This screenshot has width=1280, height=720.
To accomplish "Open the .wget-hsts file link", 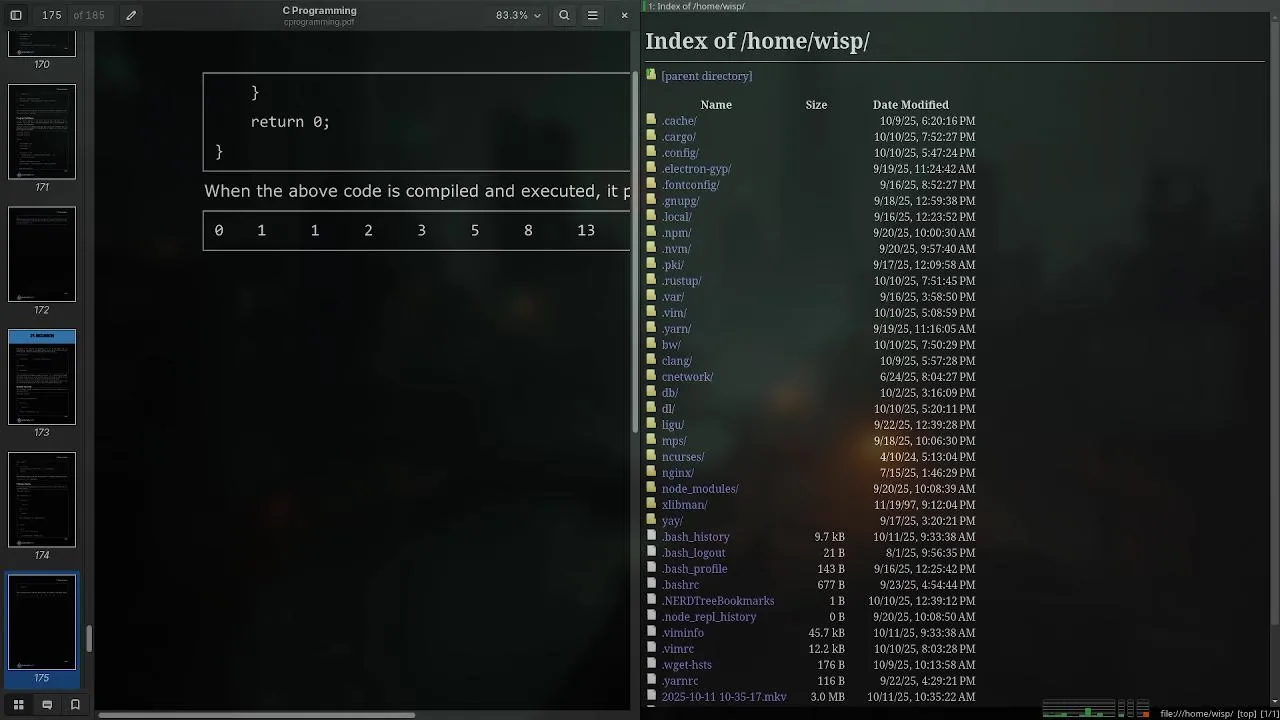I will point(686,665).
